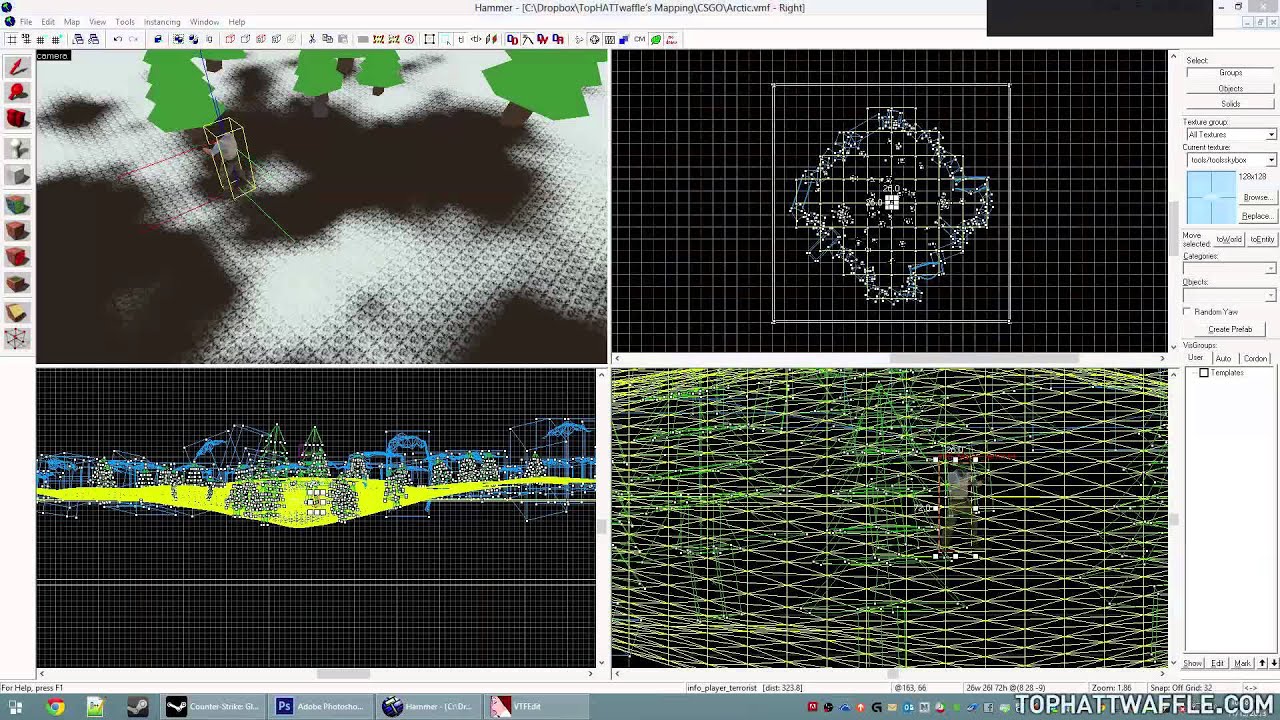Tick the Templates visgroup checkbox
The height and width of the screenshot is (720, 1280).
[1204, 373]
